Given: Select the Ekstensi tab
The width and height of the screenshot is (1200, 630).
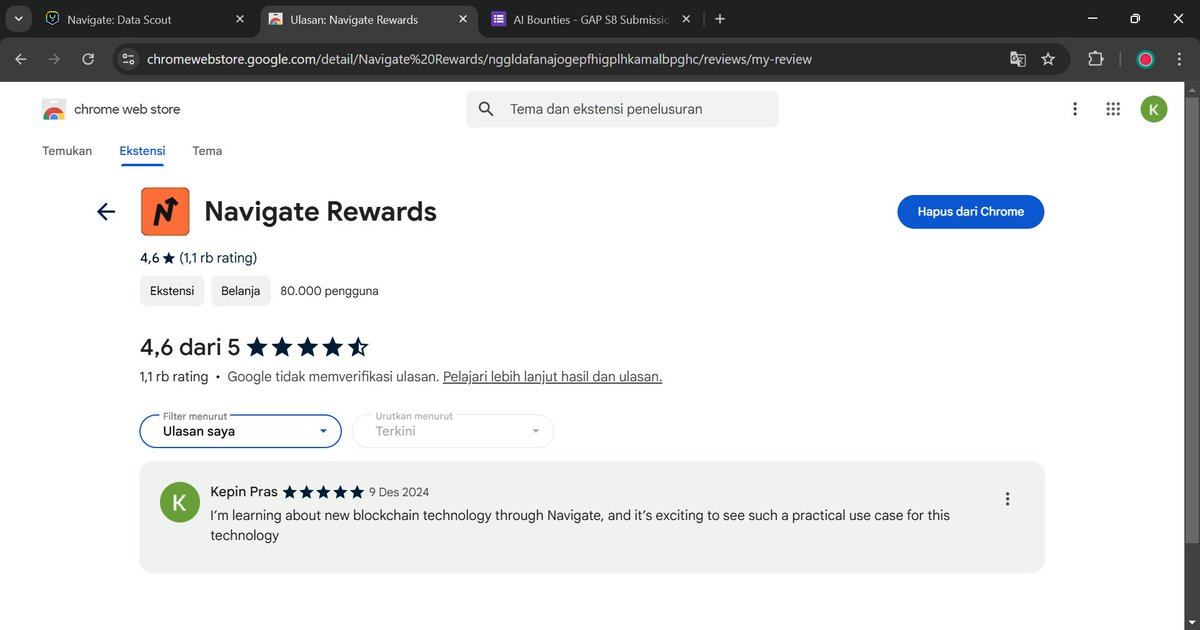Looking at the screenshot, I should click(x=142, y=151).
